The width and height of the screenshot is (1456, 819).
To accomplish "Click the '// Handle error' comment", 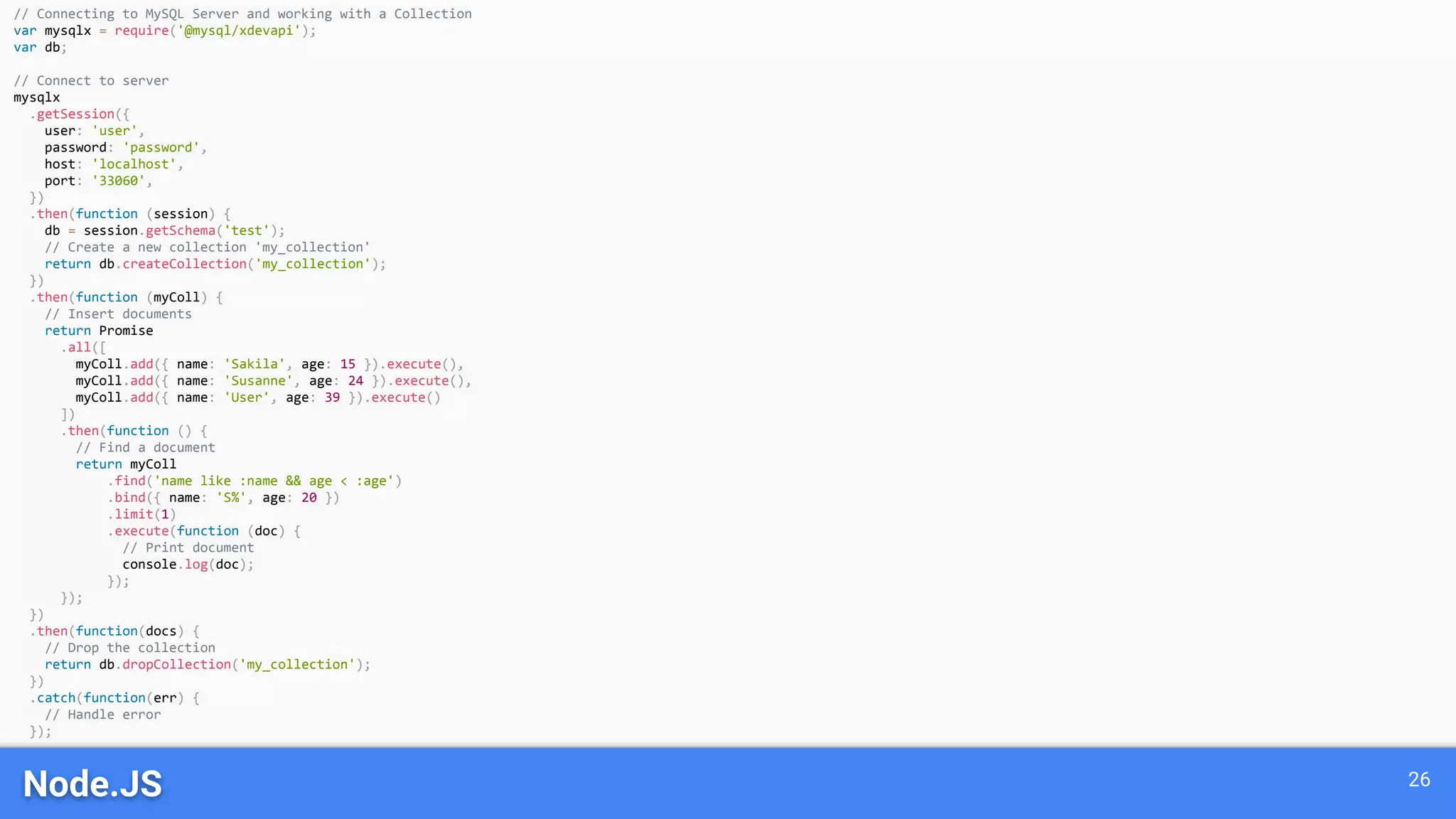I will [x=103, y=715].
